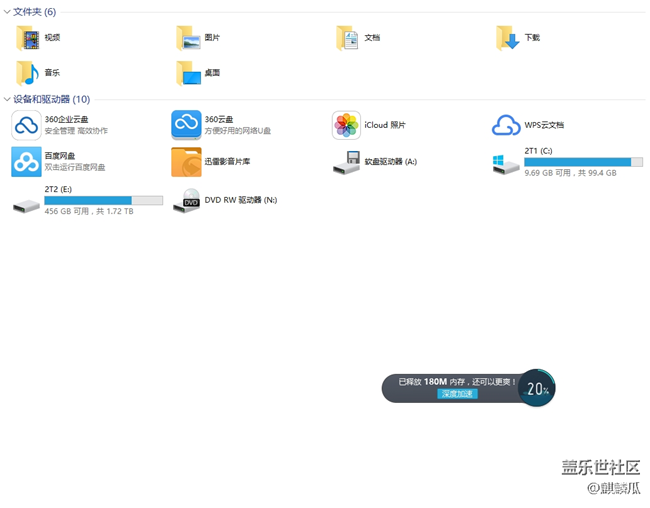Open the 音乐 folder icon

click(x=27, y=73)
